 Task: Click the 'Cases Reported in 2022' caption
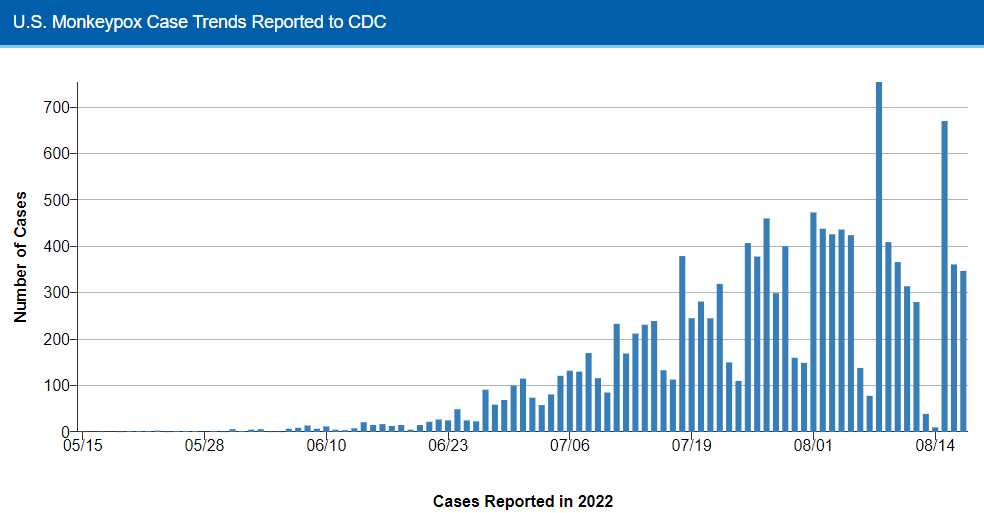523,501
